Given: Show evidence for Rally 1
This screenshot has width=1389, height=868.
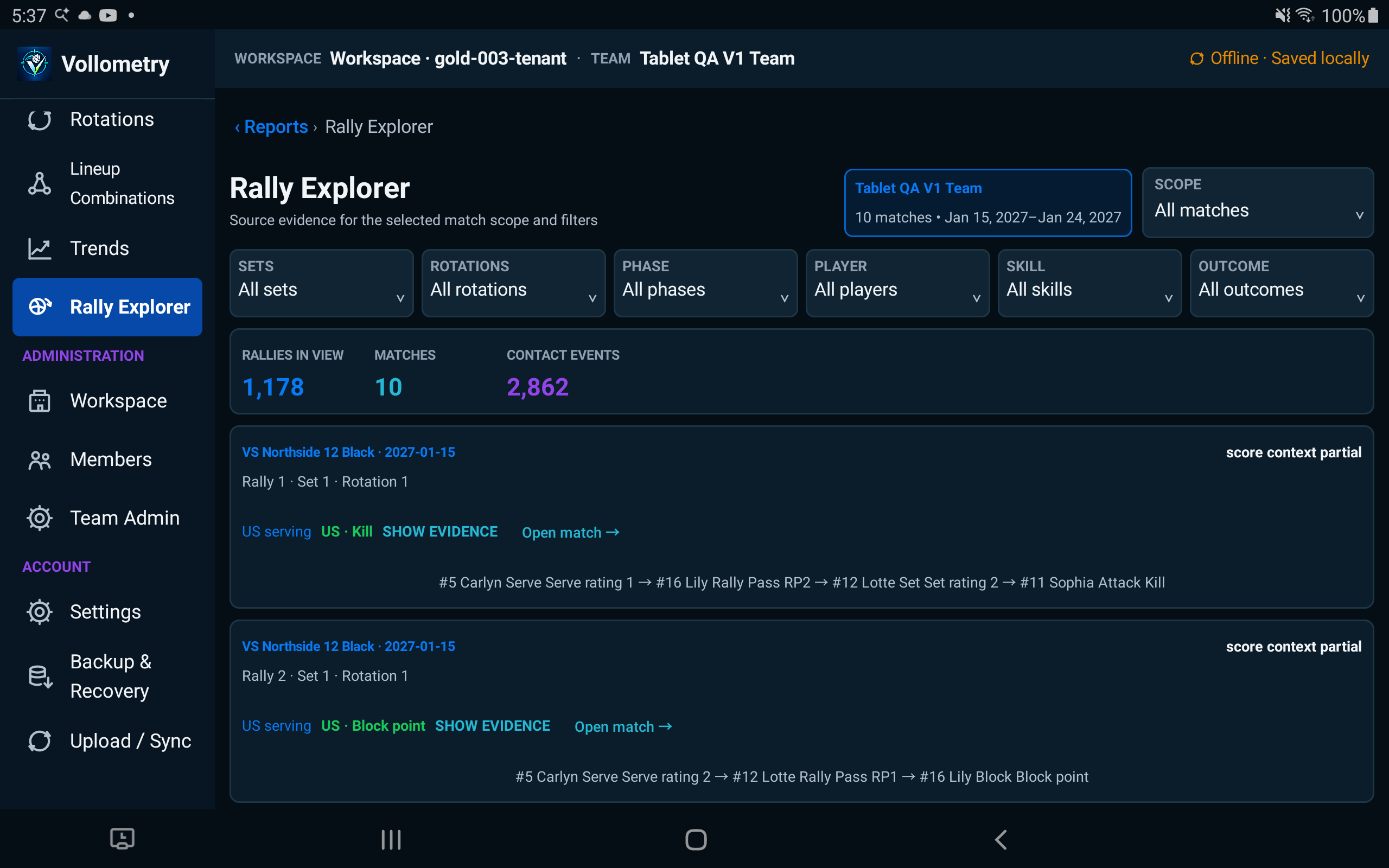Looking at the screenshot, I should tap(439, 532).
